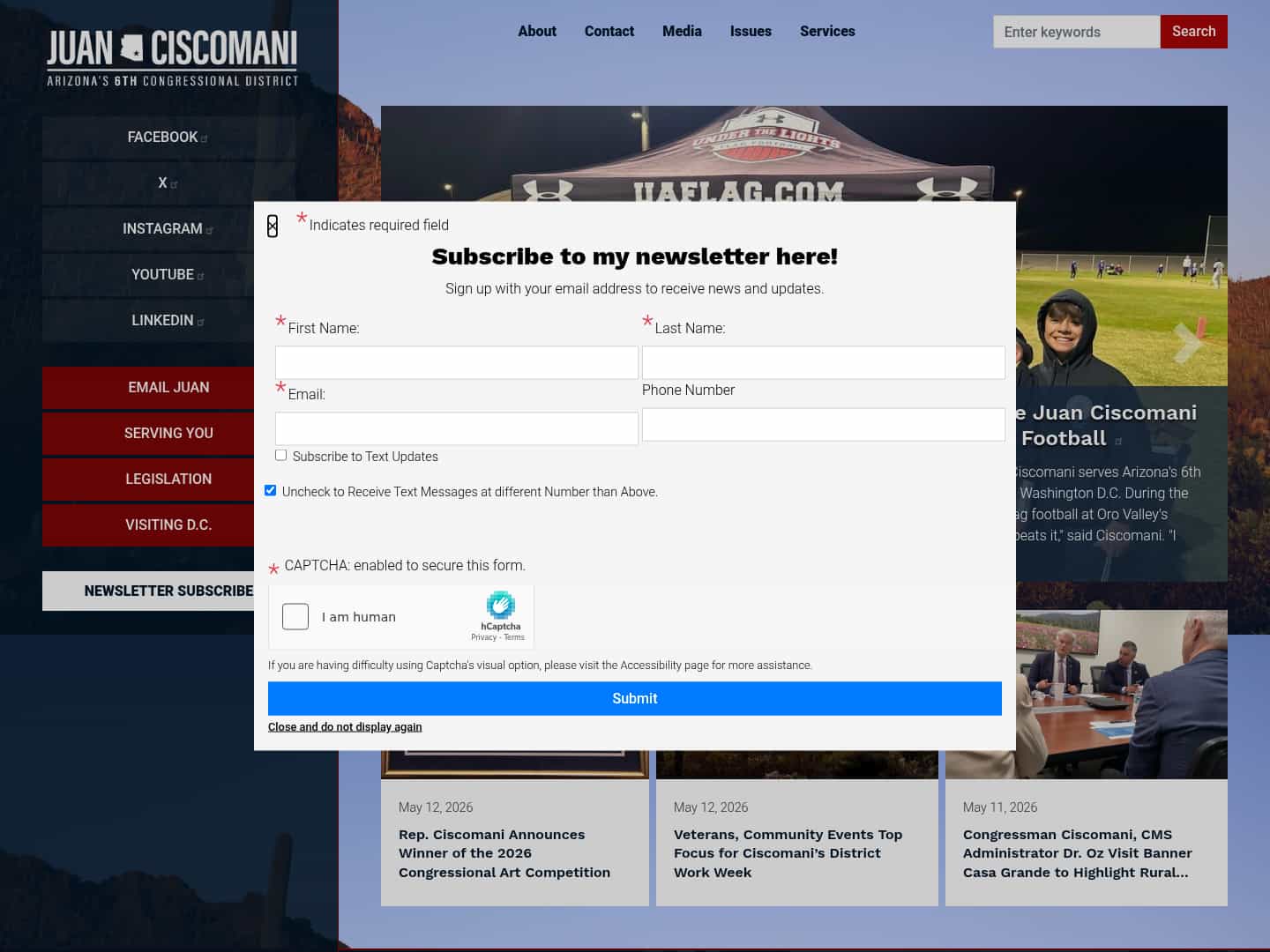Advance the carousel with the right arrow
The image size is (1270, 952).
coord(1188,342)
